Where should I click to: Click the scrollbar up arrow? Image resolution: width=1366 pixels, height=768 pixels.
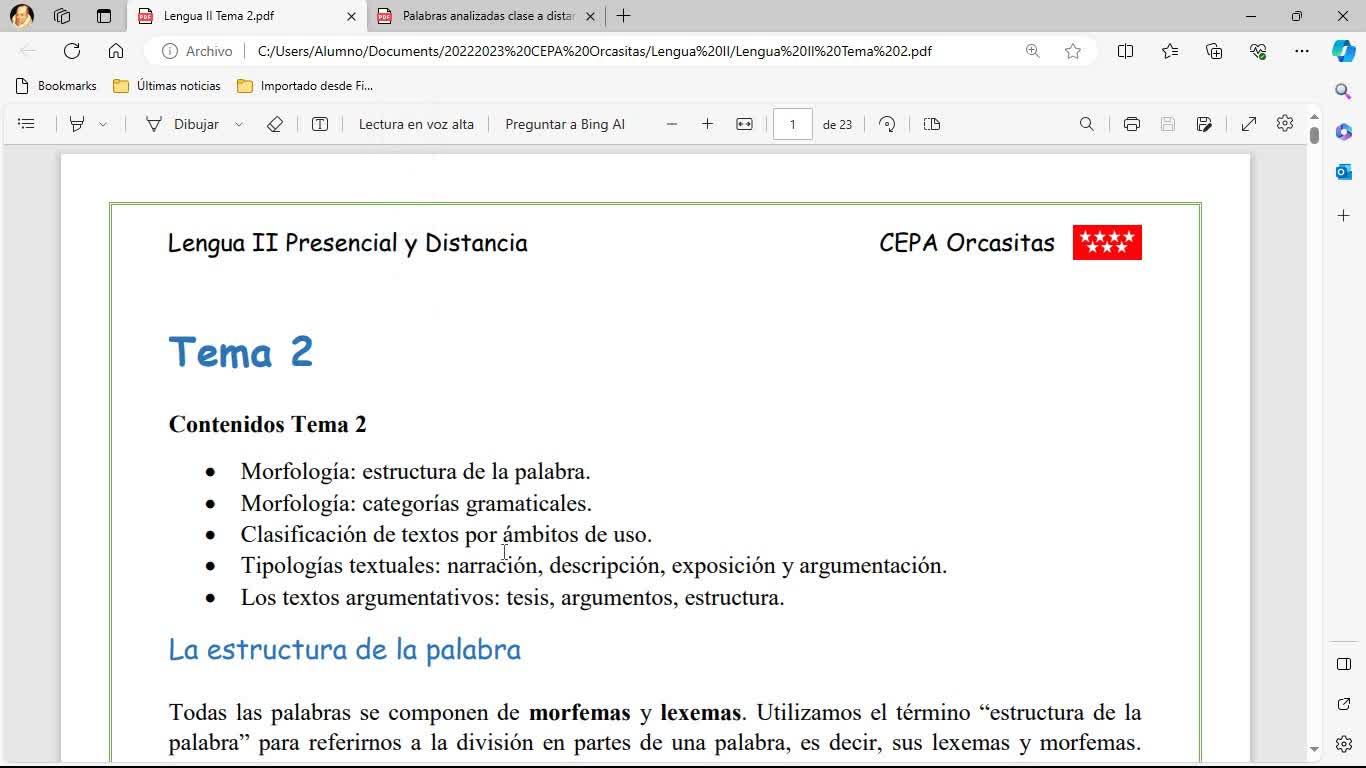click(x=1314, y=116)
